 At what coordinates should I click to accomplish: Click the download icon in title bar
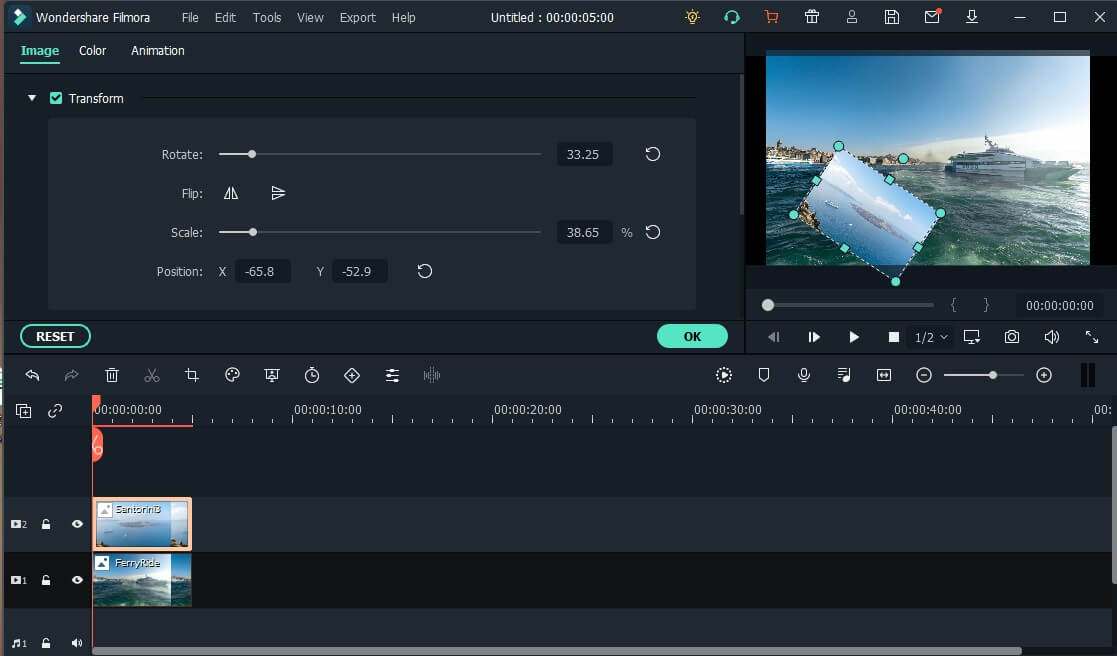972,16
